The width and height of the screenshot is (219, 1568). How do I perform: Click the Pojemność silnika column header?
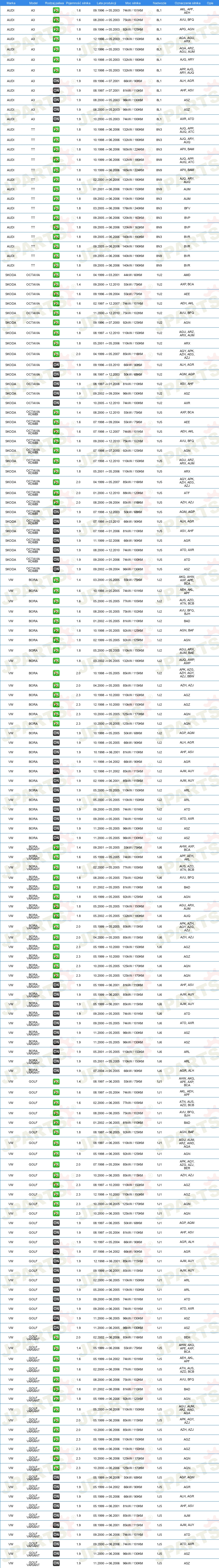point(78,3)
